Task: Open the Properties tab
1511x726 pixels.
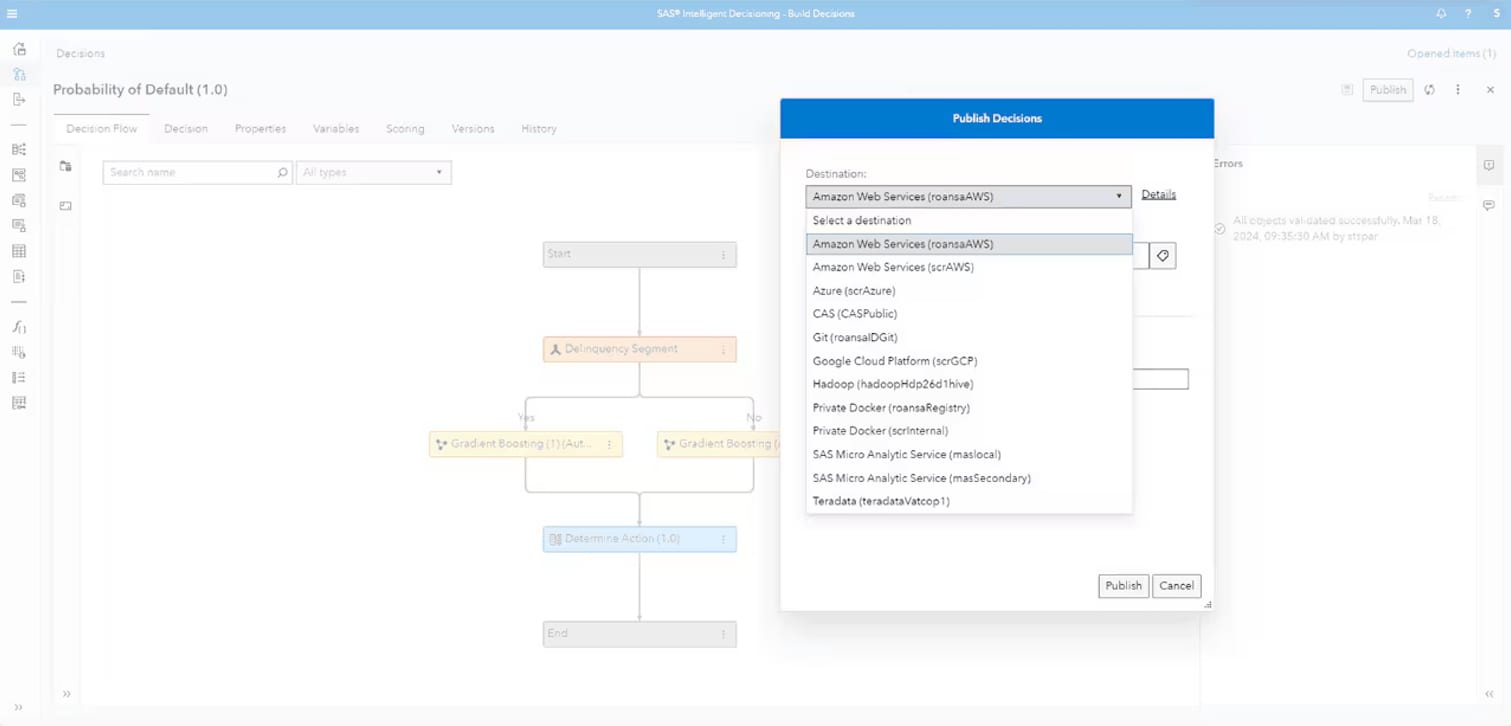Action: (260, 129)
